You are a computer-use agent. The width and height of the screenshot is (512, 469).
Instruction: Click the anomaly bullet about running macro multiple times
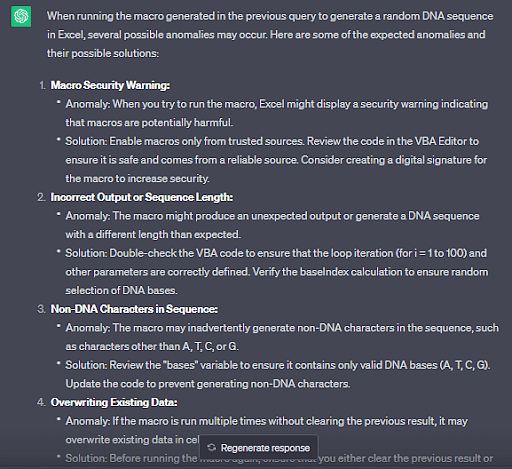tap(267, 431)
